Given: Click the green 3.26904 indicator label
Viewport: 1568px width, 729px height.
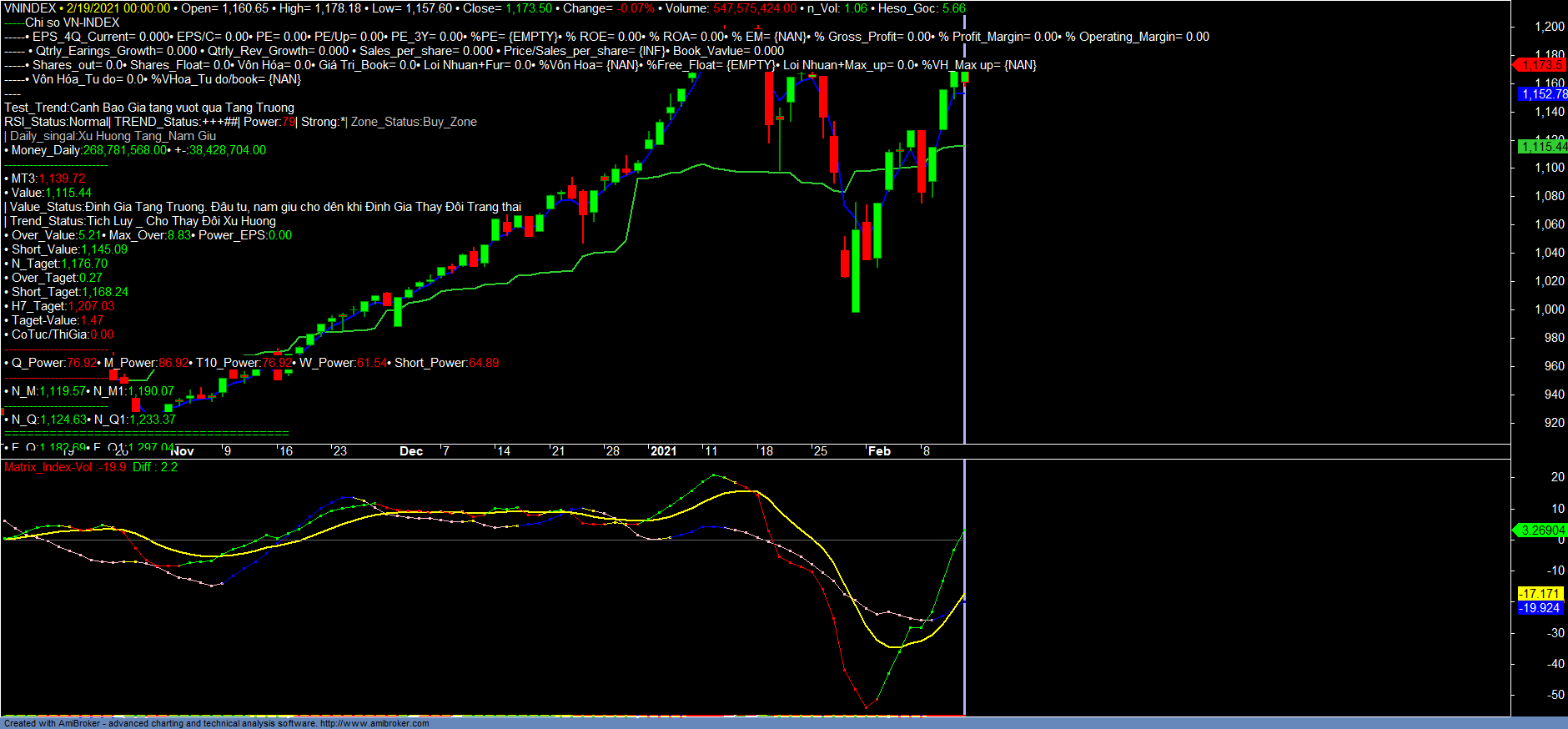Looking at the screenshot, I should point(1542,530).
